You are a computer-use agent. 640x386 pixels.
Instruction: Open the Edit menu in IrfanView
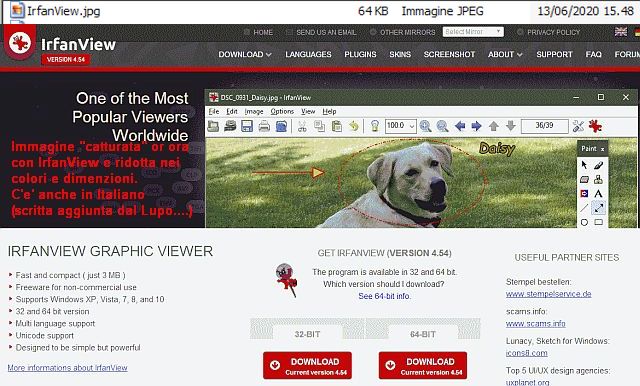232,111
